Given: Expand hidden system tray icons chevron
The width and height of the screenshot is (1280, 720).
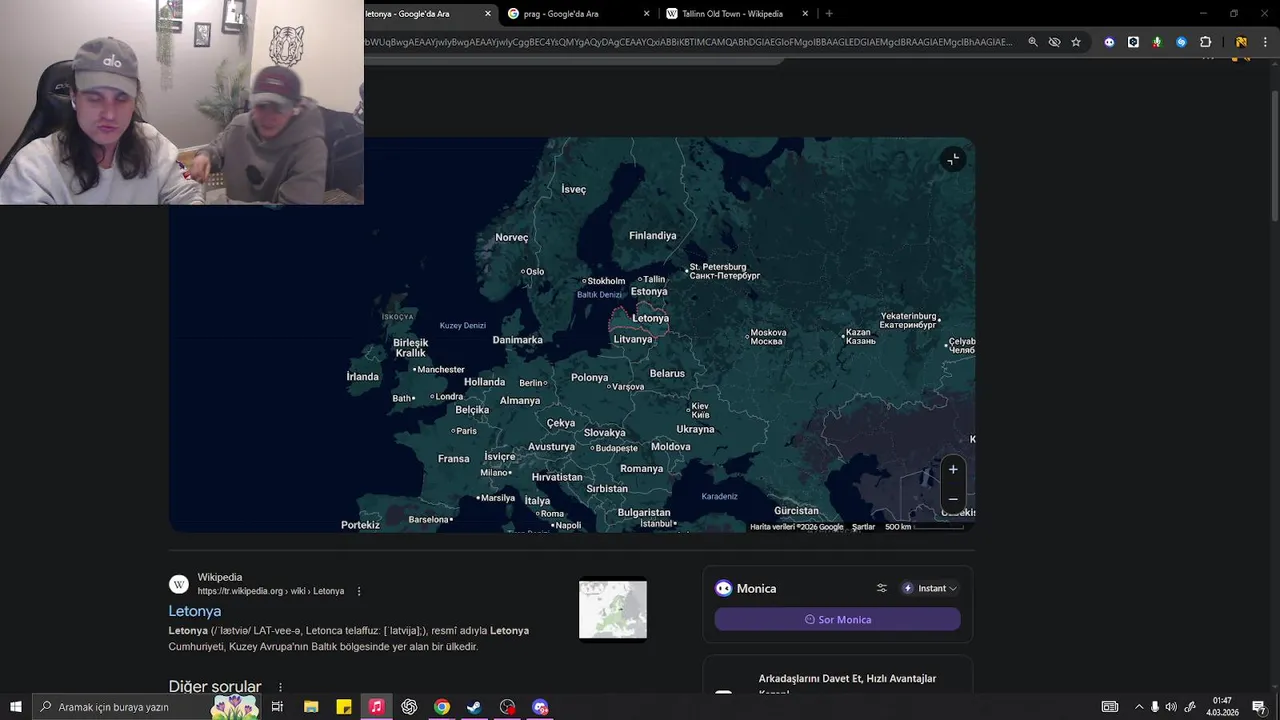Looking at the screenshot, I should (1138, 707).
